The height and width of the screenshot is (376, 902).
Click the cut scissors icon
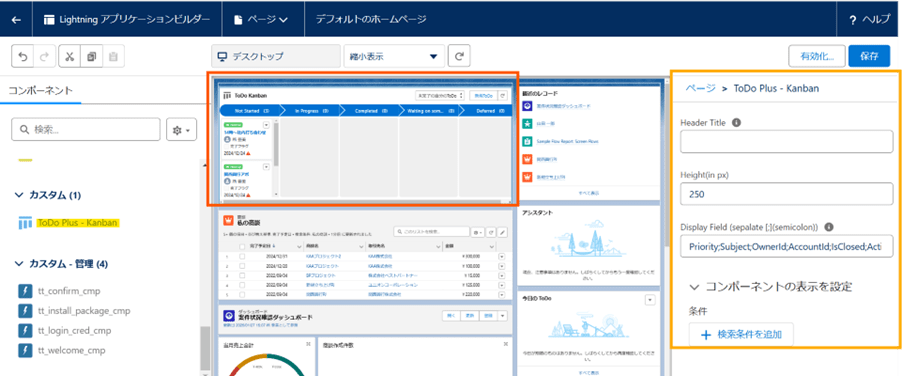pos(70,56)
